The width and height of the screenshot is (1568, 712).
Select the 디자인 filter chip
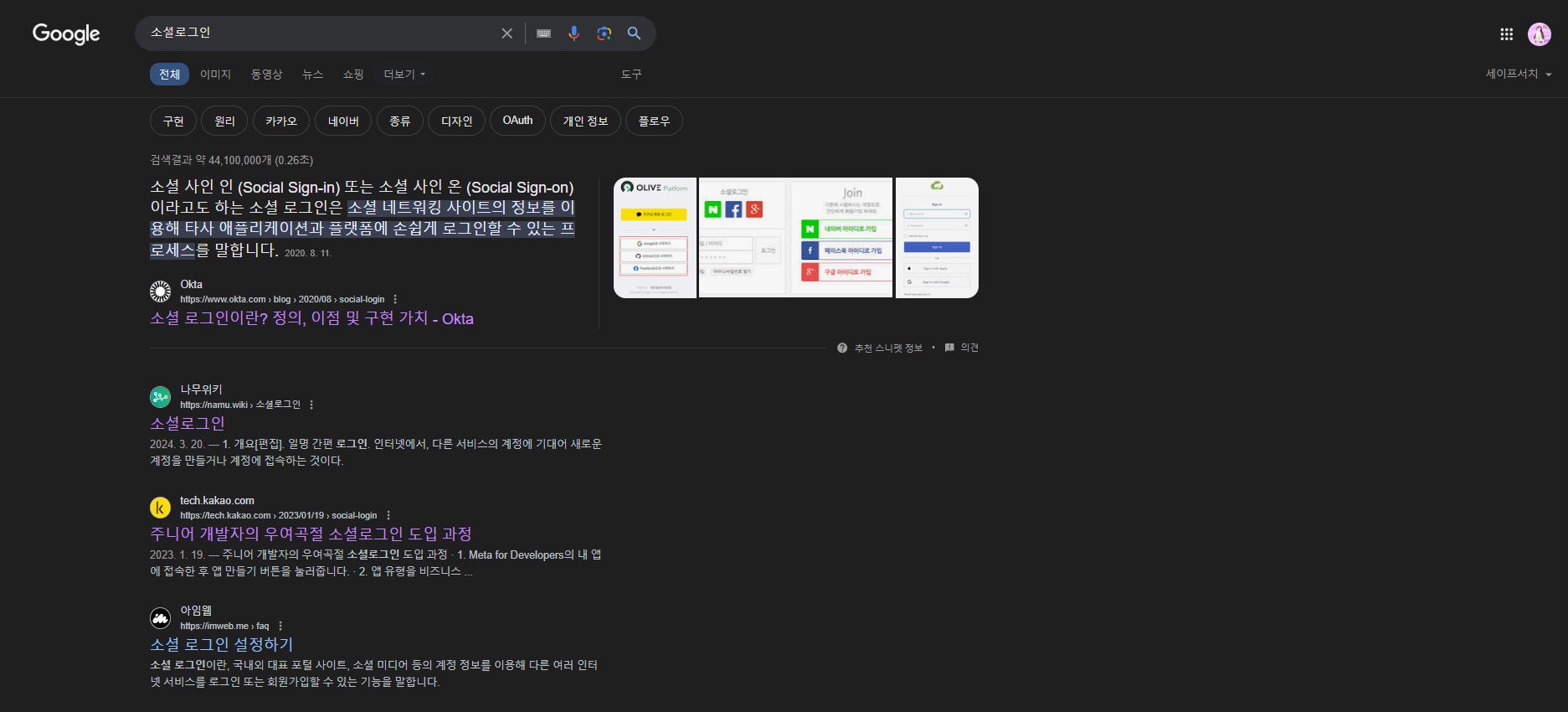click(456, 121)
